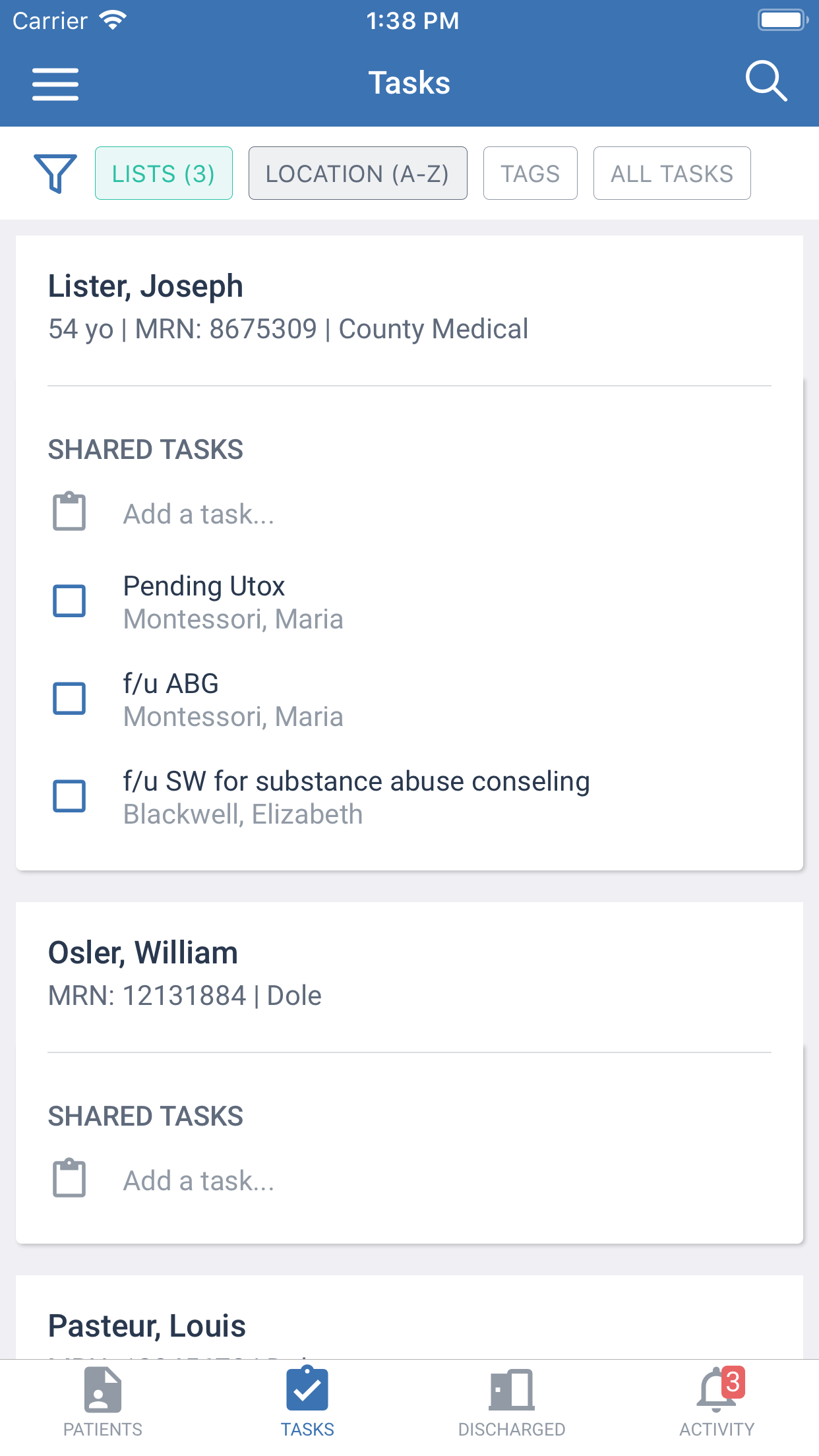Show ALL TASKS using the filter chip
Viewport: 819px width, 1456px height.
click(672, 173)
